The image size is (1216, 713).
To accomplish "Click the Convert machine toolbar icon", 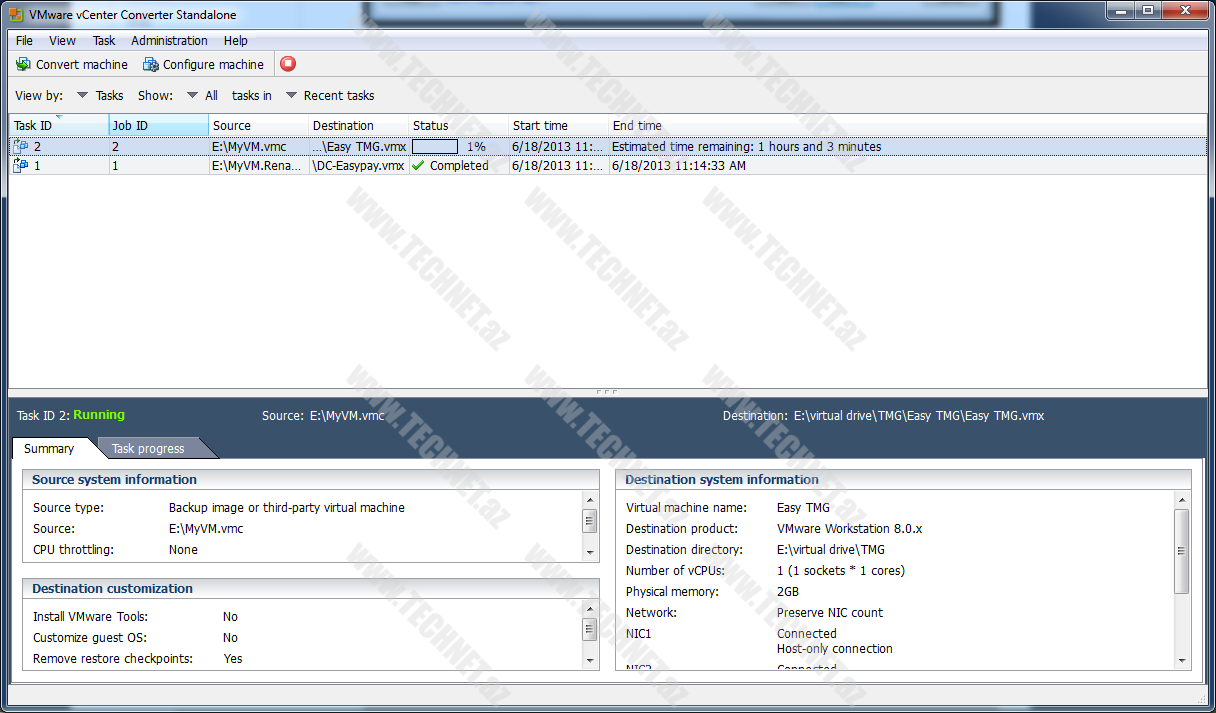I will (23, 64).
